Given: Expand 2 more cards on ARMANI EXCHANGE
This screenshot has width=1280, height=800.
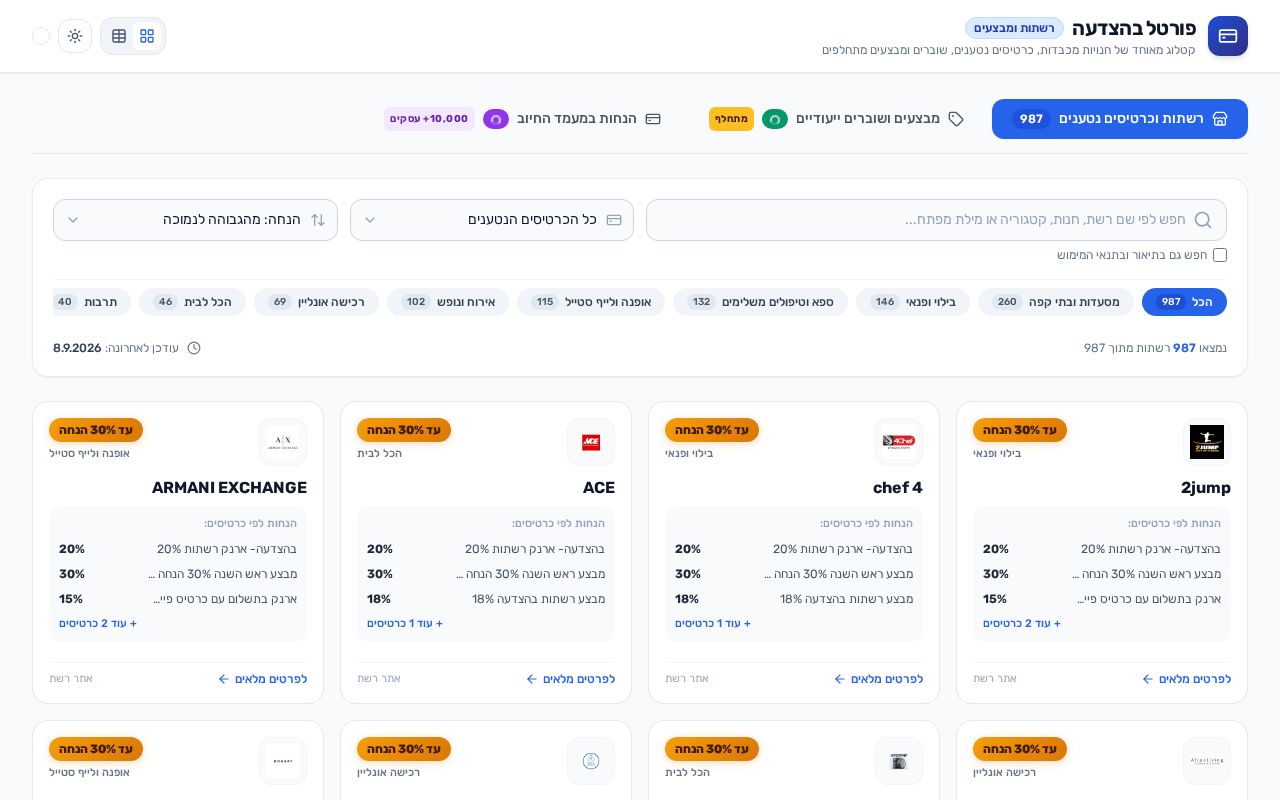Looking at the screenshot, I should tap(98, 624).
